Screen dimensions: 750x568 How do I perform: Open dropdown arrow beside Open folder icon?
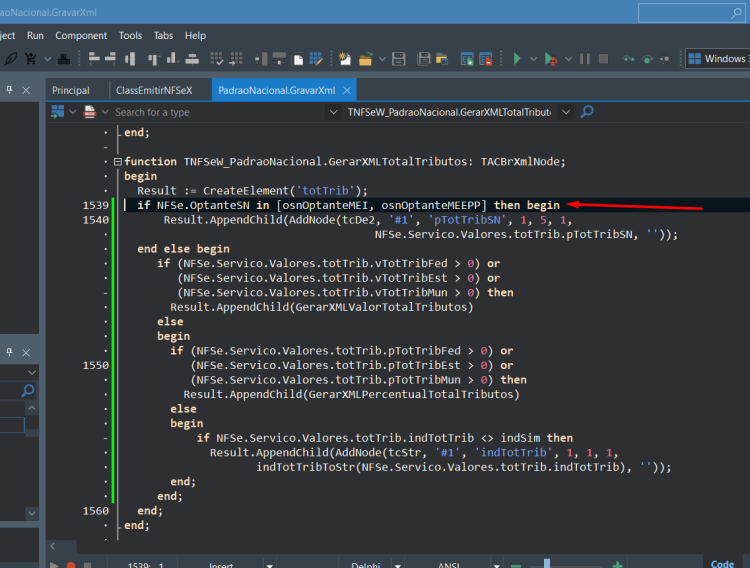pos(382,59)
